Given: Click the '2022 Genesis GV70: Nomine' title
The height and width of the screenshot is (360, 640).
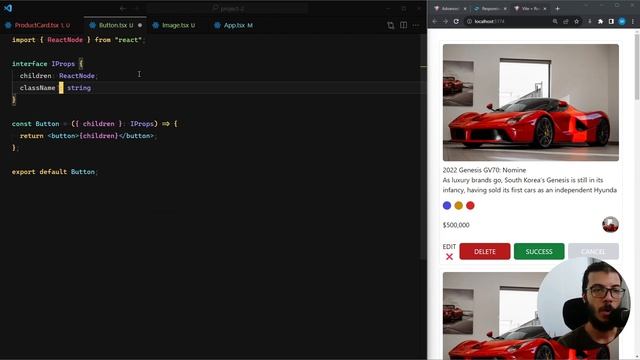Looking at the screenshot, I should click(484, 170).
